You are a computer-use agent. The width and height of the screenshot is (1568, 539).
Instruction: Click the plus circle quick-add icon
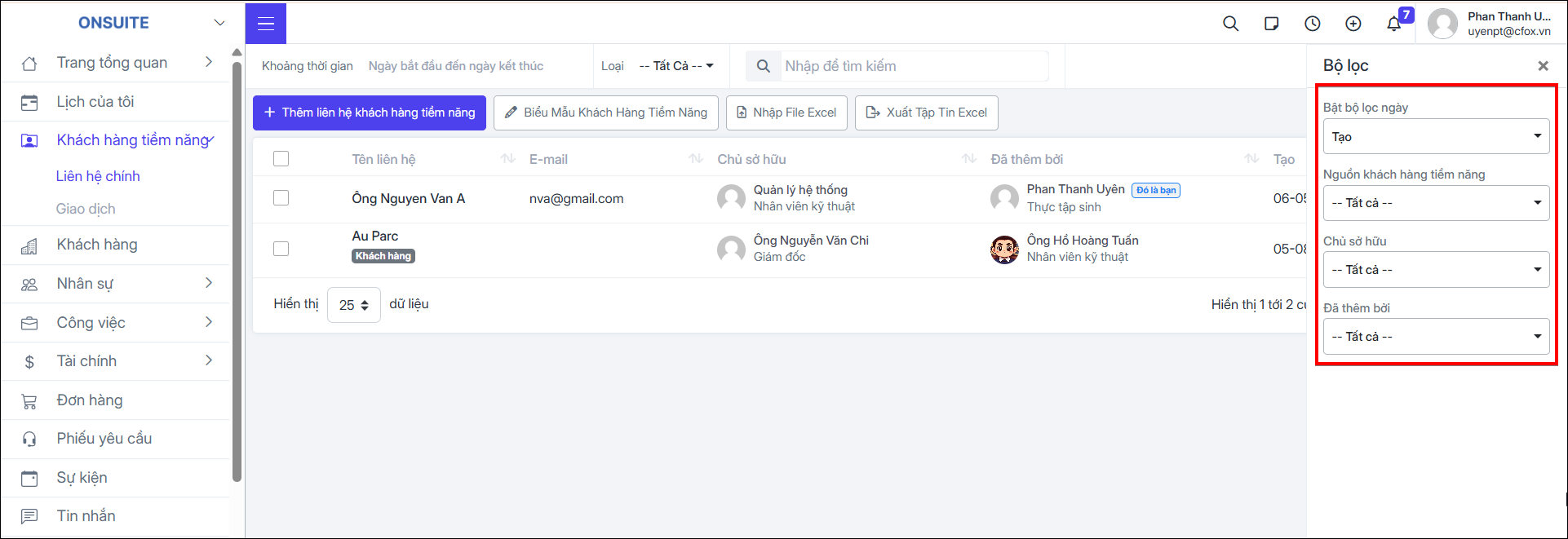point(1353,24)
